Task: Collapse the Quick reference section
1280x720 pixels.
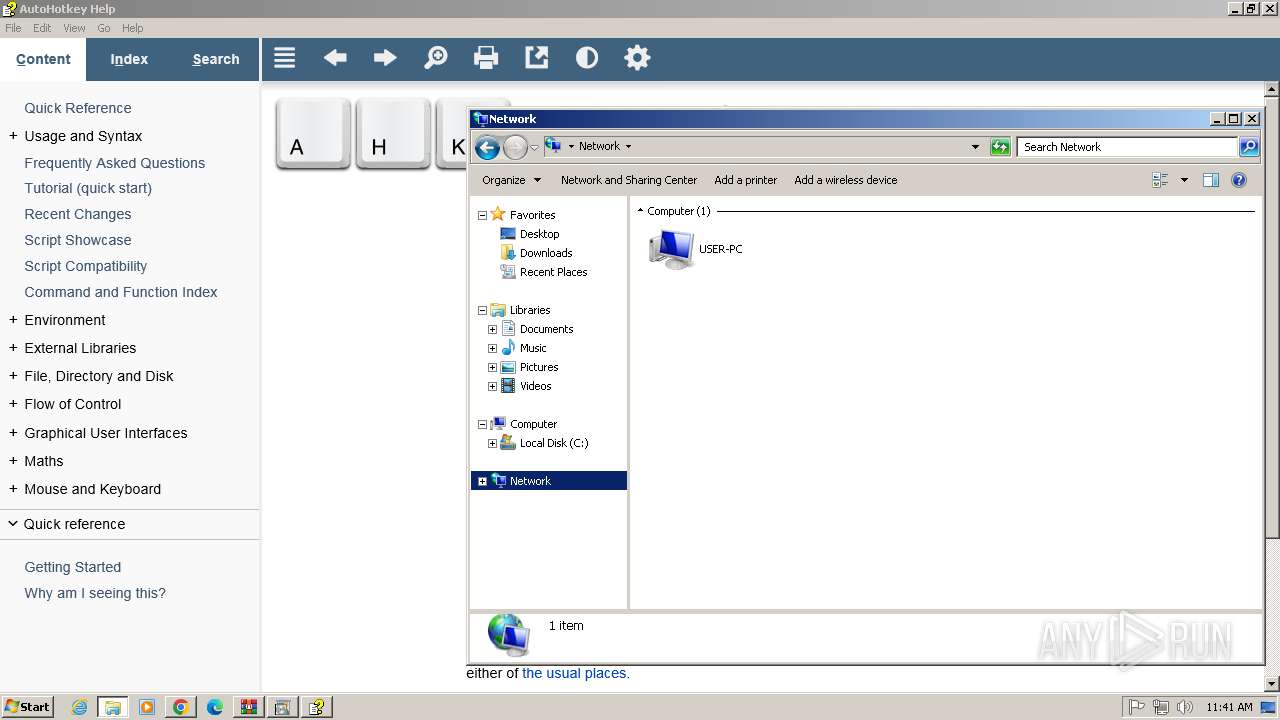Action: click(x=13, y=524)
